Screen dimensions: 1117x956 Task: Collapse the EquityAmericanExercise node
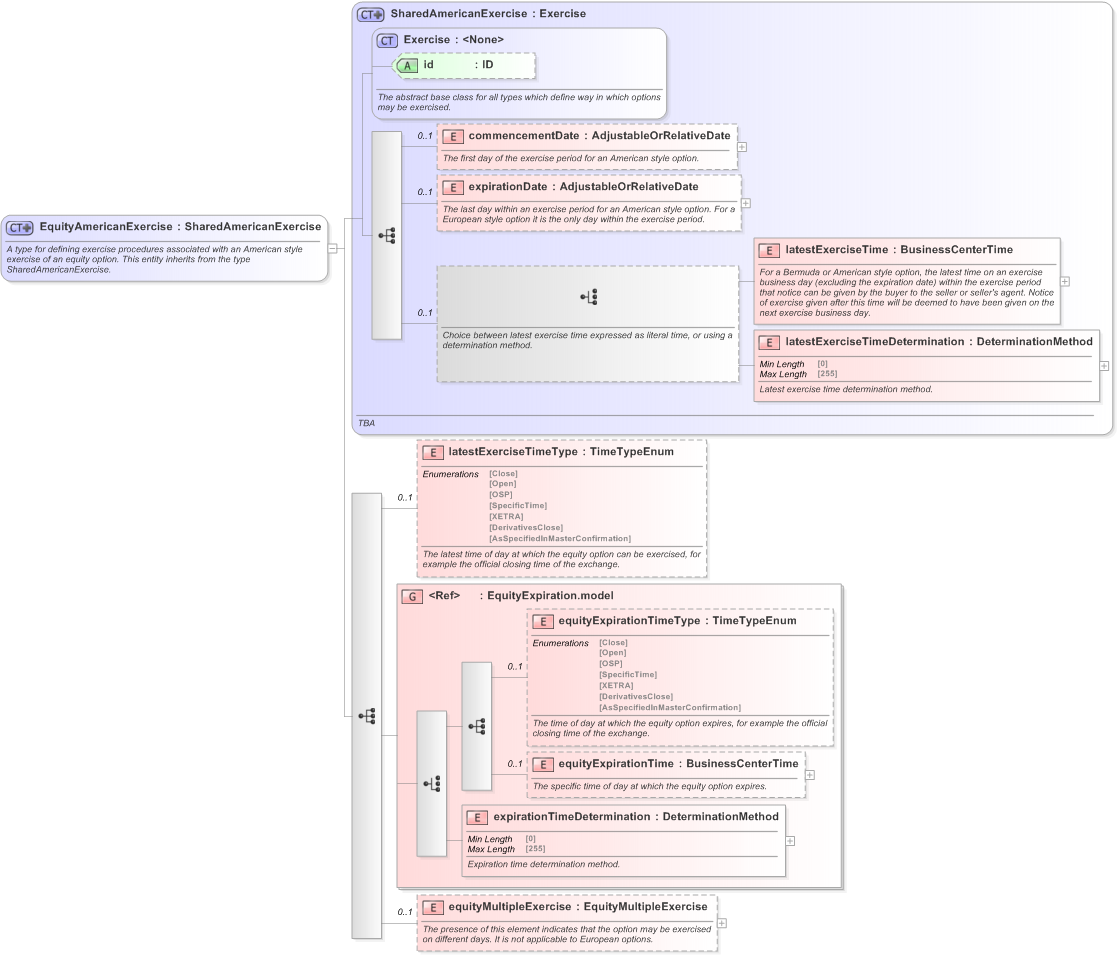click(332, 249)
